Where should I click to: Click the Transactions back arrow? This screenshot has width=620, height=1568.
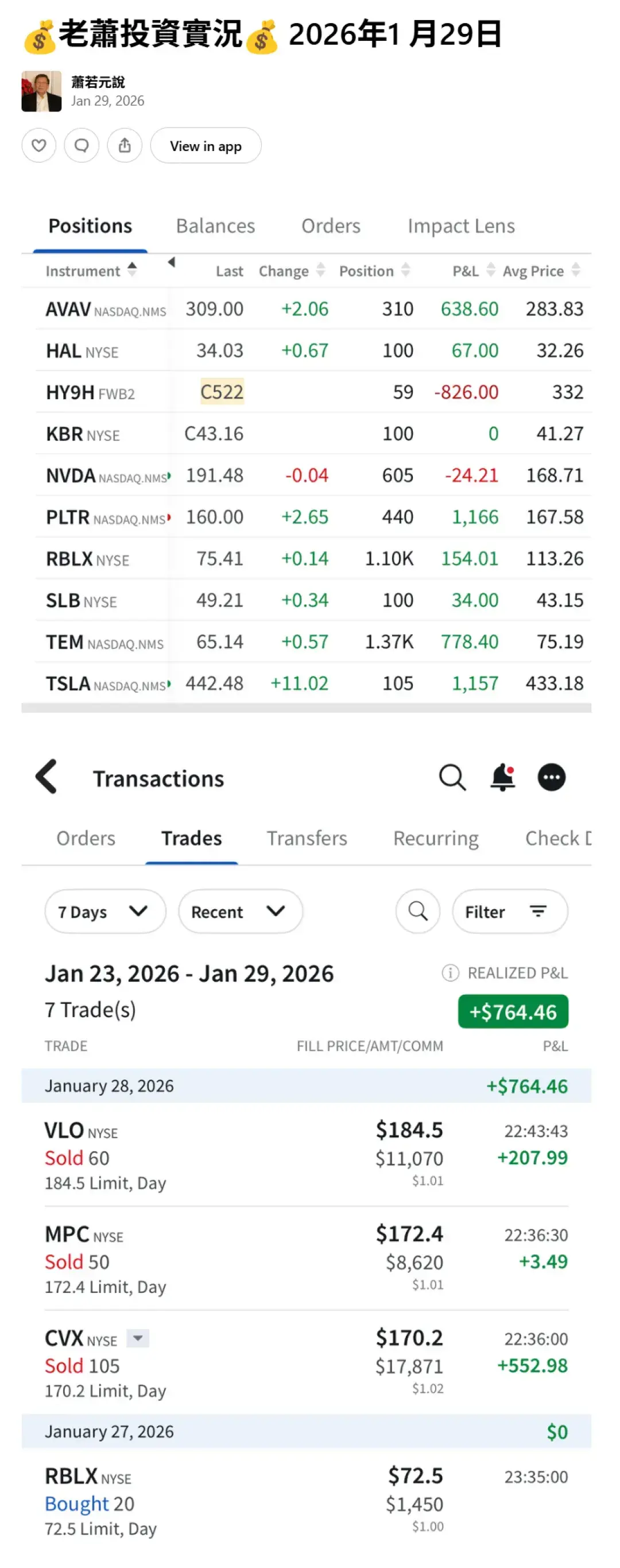coord(47,777)
